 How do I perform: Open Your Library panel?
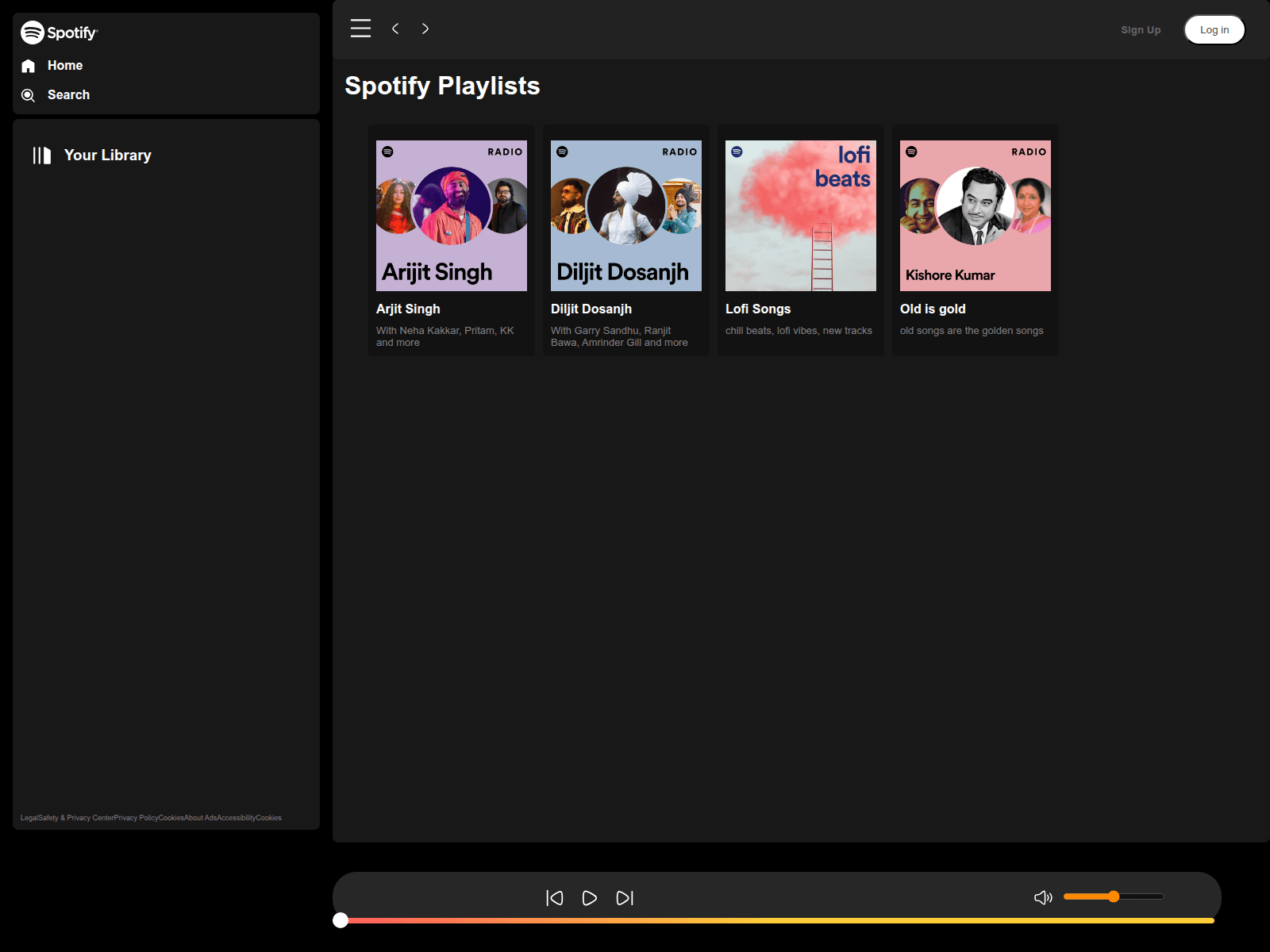point(108,155)
